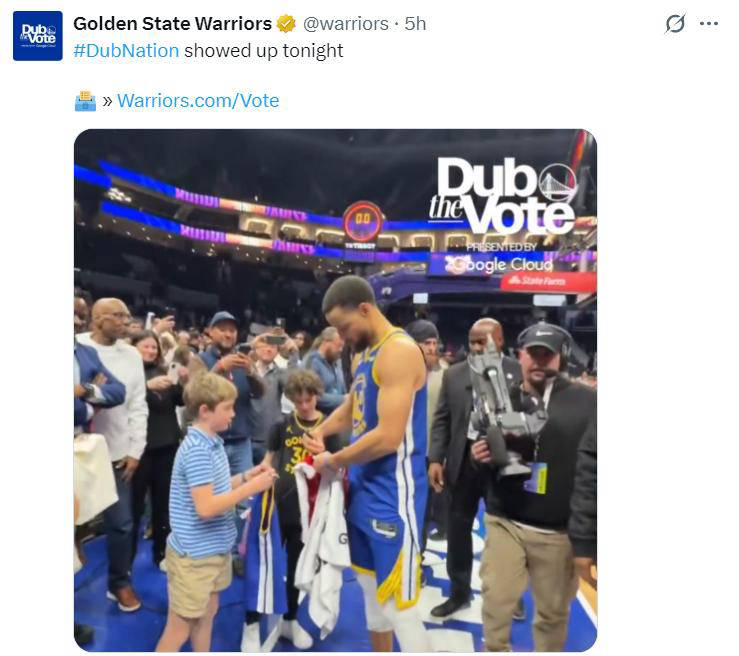Select the @warriors handle
The width and height of the screenshot is (739, 656).
coord(345,23)
